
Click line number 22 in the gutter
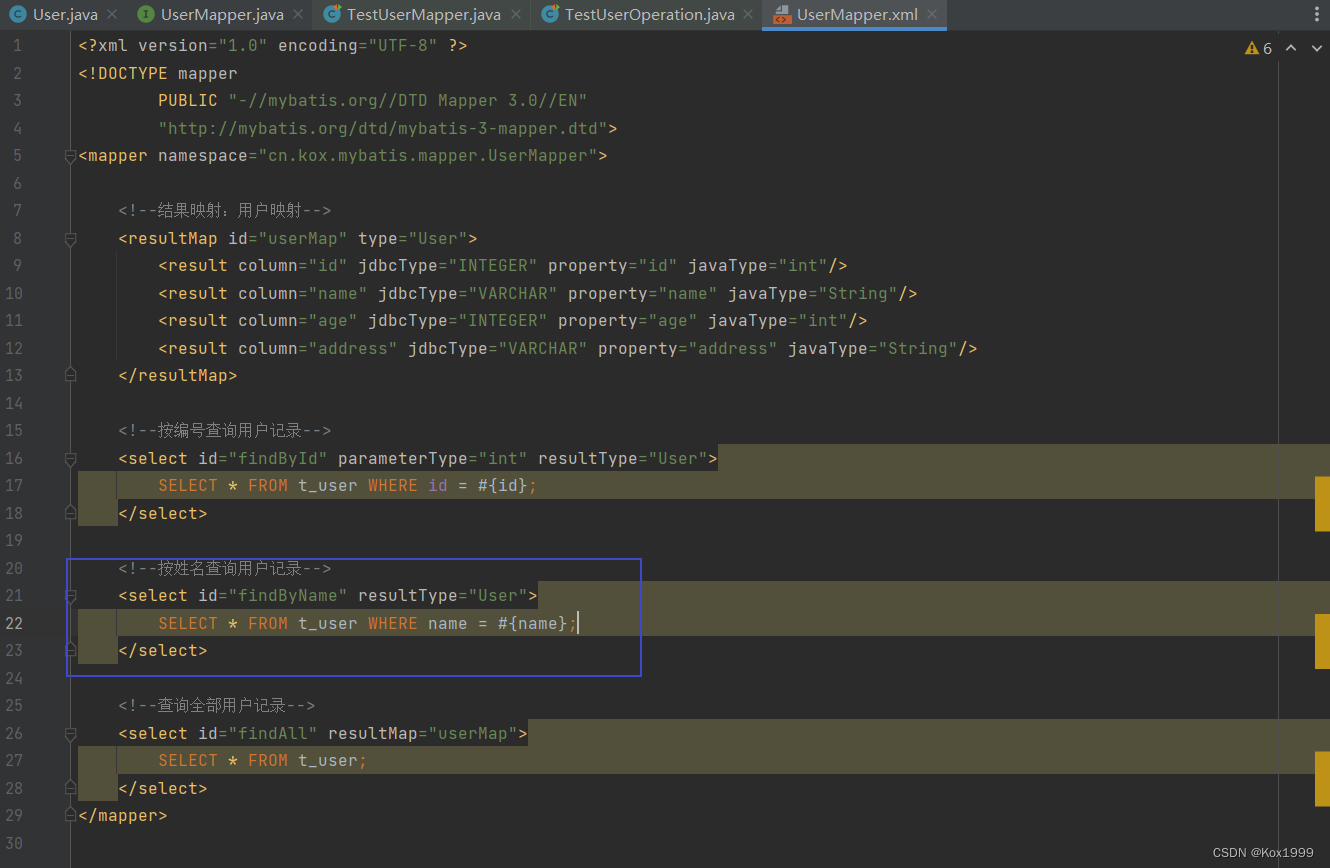(x=13, y=623)
